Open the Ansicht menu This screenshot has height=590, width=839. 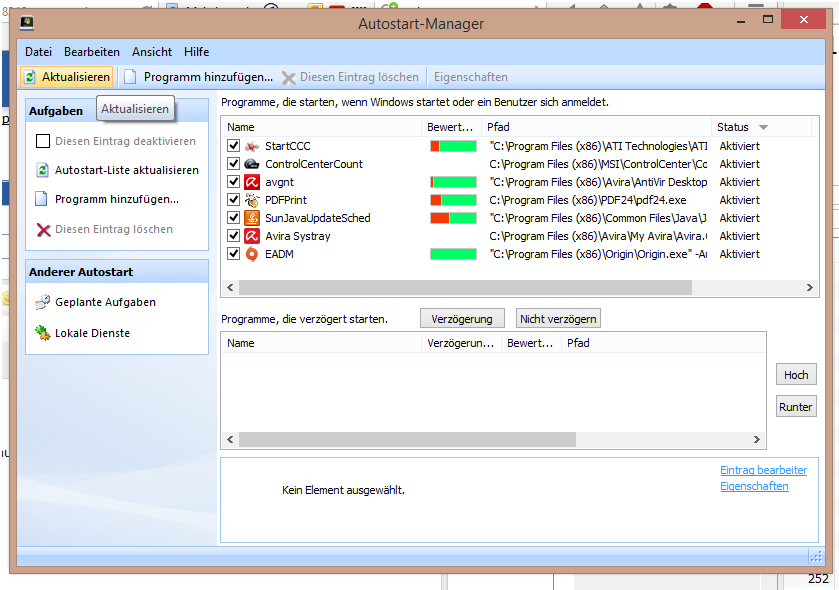point(152,52)
